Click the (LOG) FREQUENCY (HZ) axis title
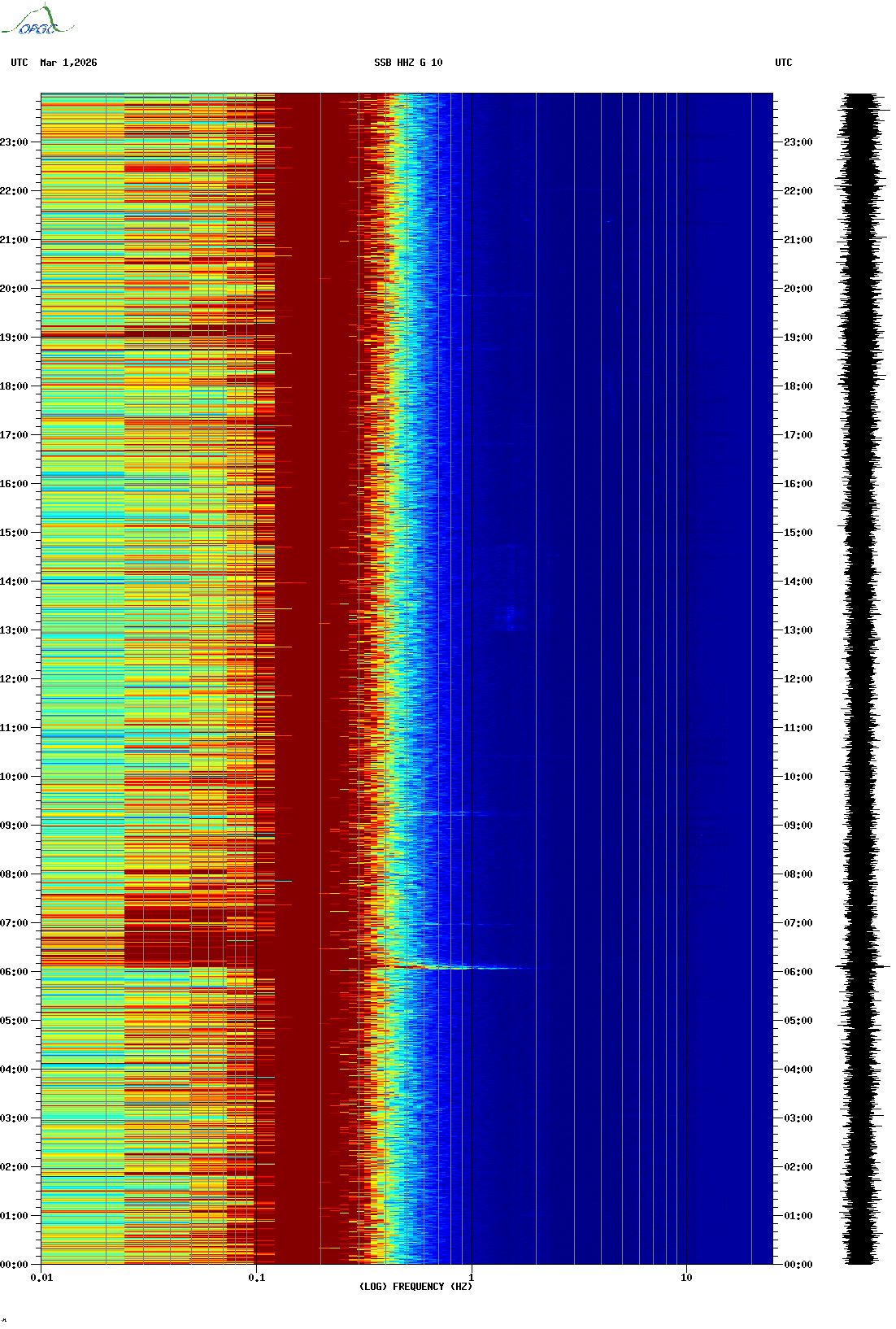Viewport: 896px width, 1329px height. (x=415, y=1287)
